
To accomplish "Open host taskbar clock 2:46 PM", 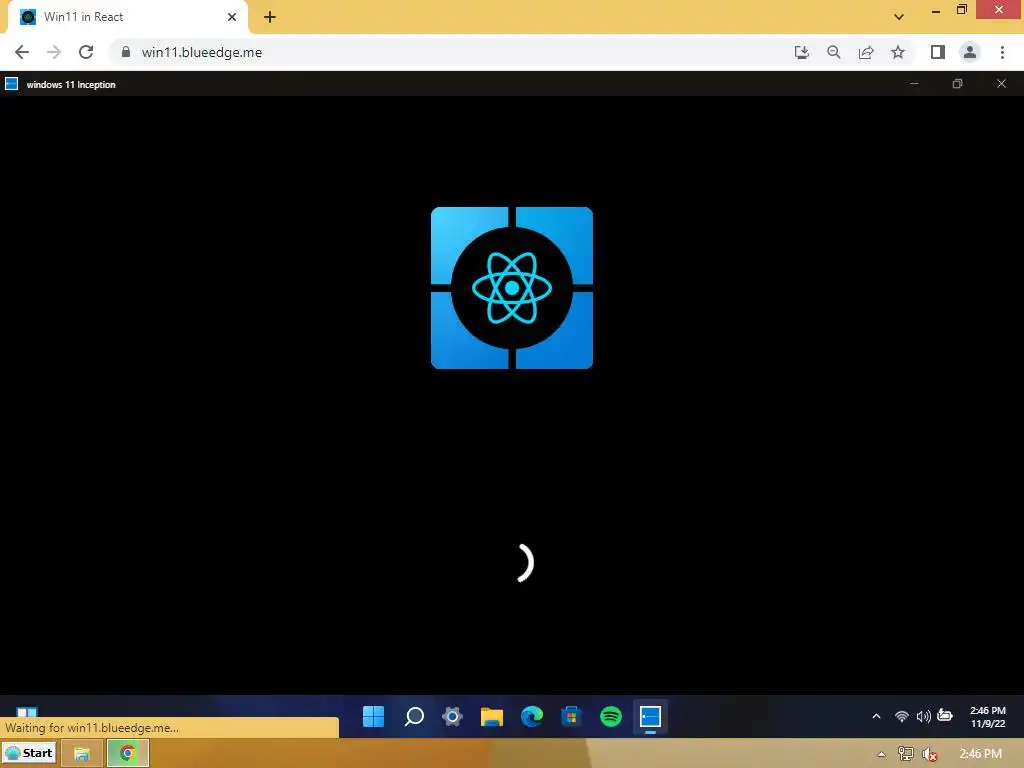I will [x=980, y=754].
